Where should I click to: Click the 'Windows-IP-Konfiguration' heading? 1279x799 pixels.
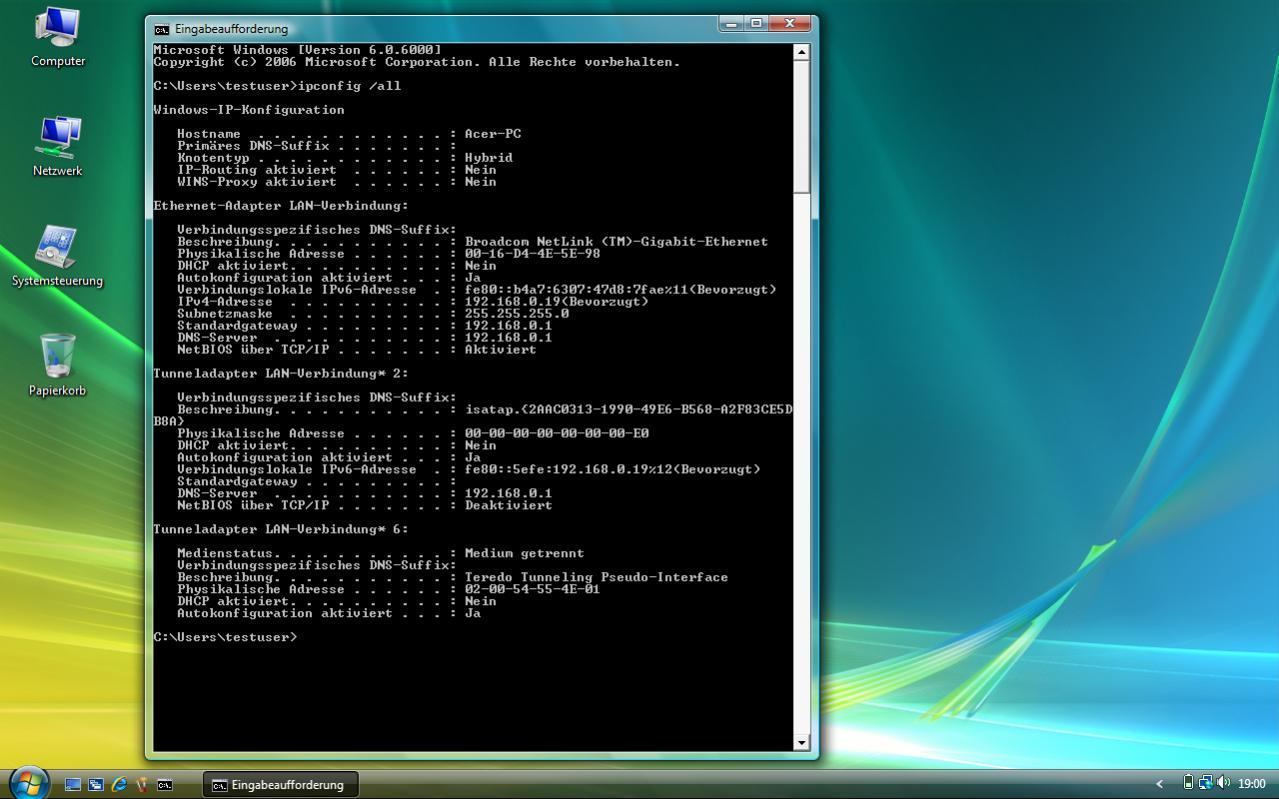coord(249,110)
